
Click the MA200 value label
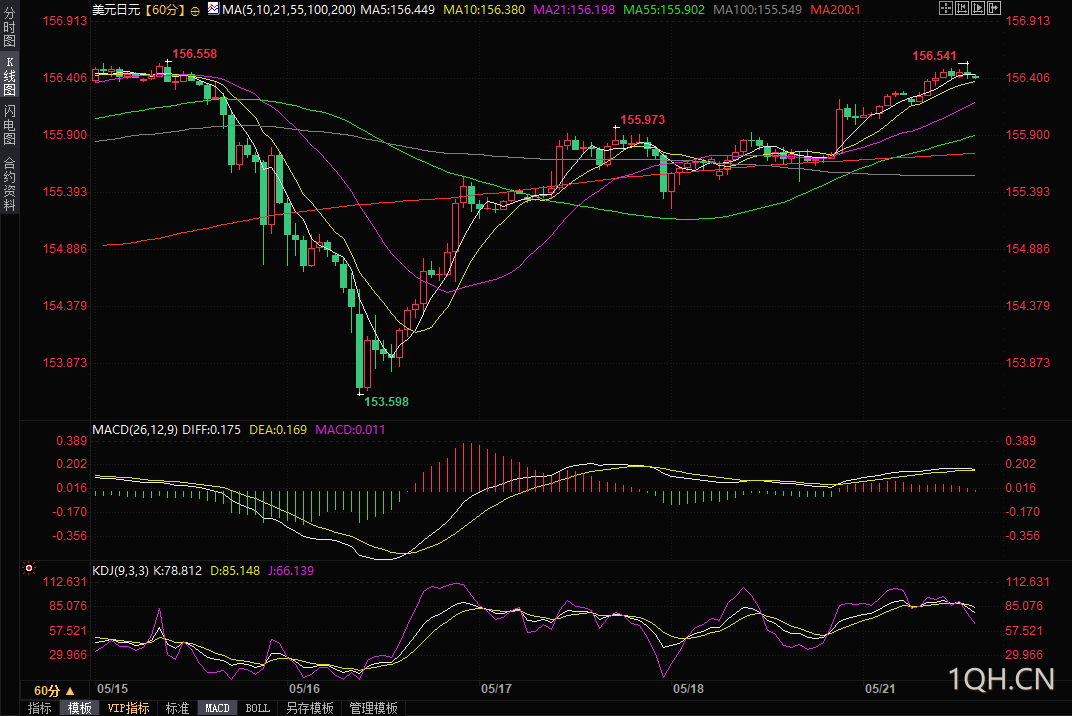click(x=835, y=10)
